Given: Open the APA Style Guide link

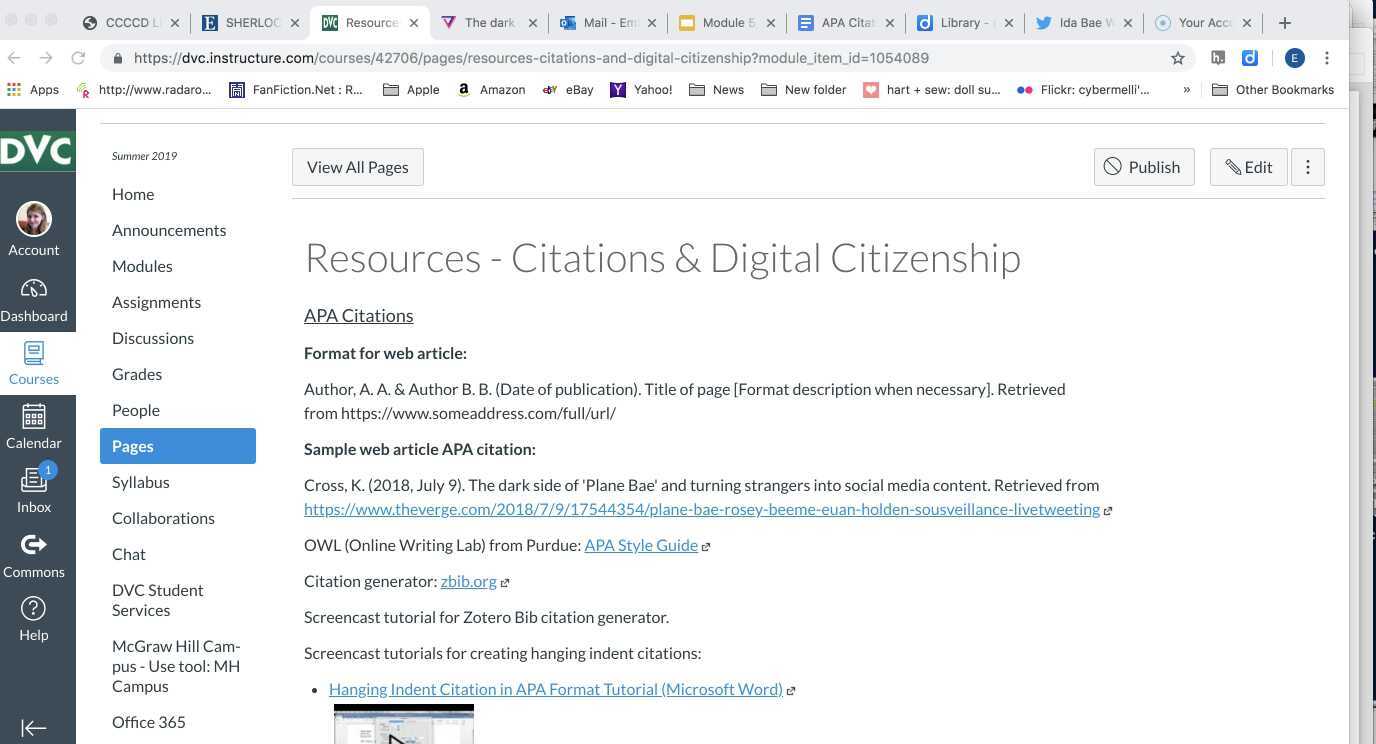Looking at the screenshot, I should coord(641,545).
